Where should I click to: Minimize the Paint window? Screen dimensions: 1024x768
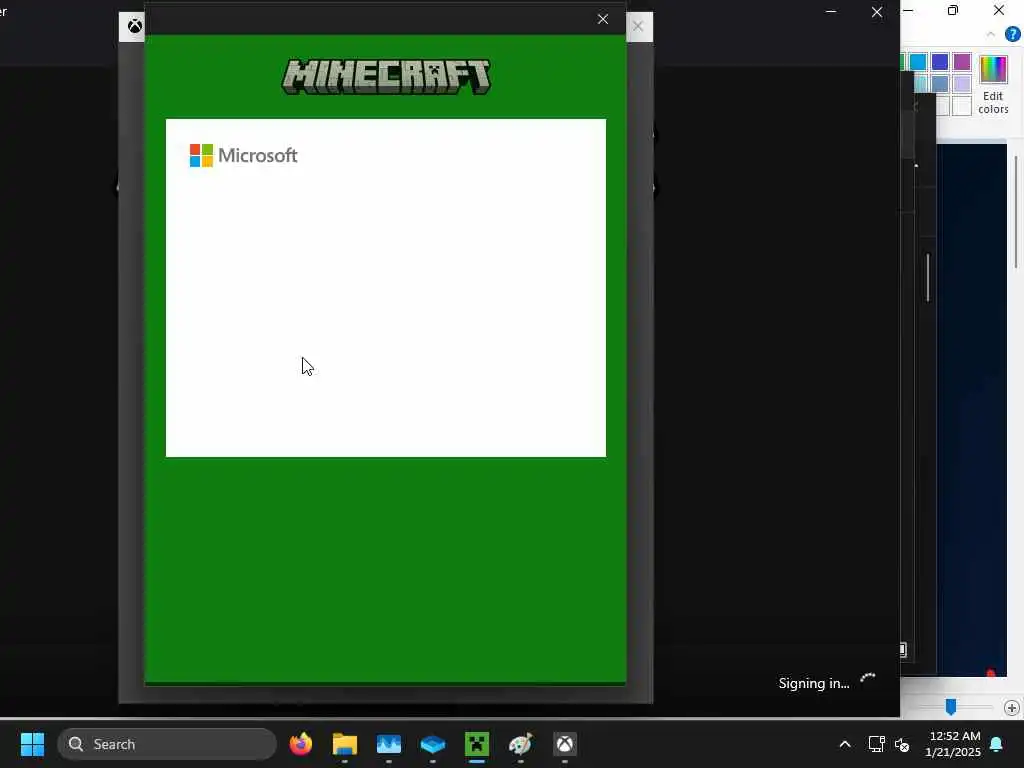tap(908, 10)
